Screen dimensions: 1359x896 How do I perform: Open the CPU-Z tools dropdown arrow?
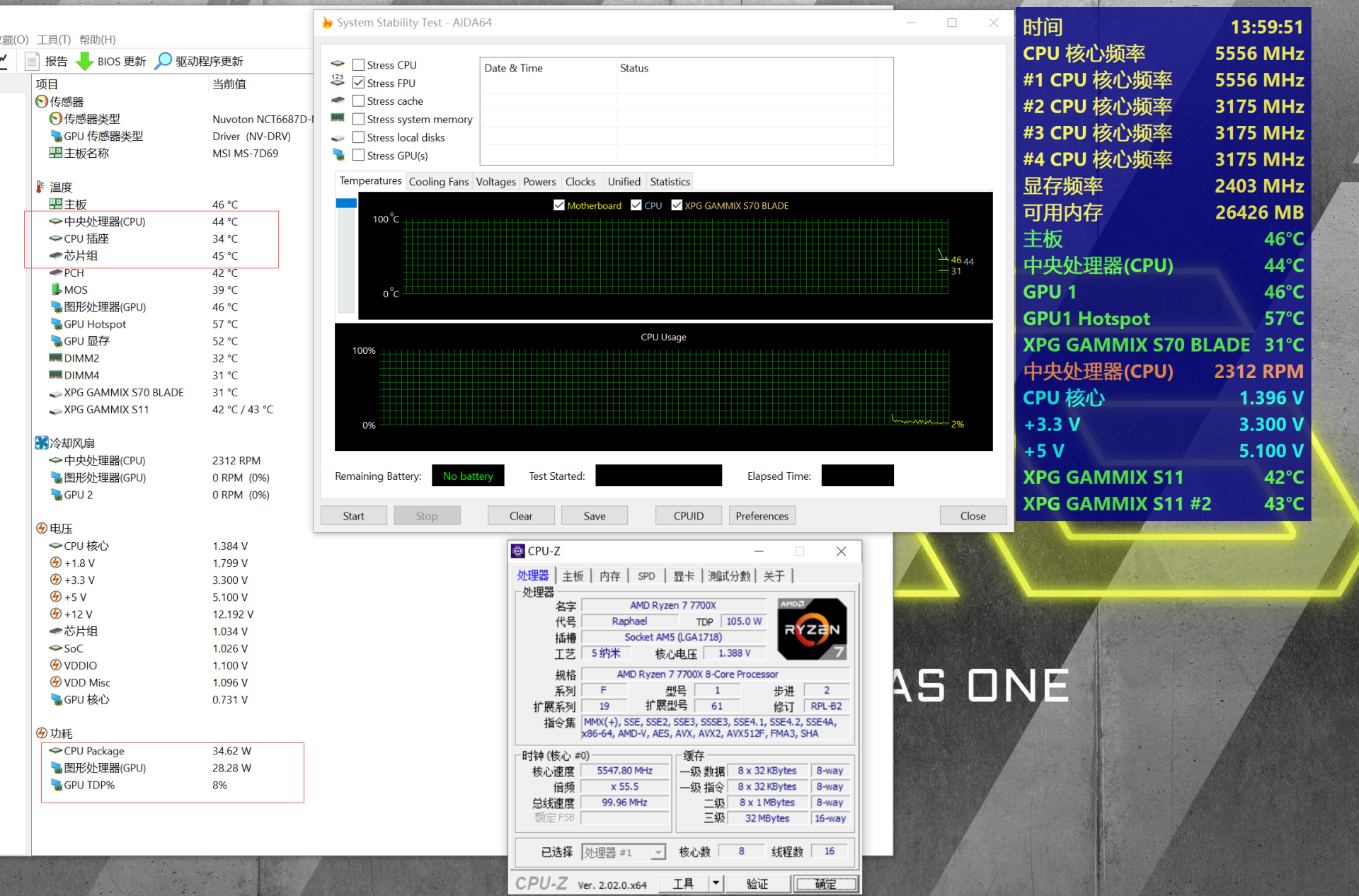[716, 883]
